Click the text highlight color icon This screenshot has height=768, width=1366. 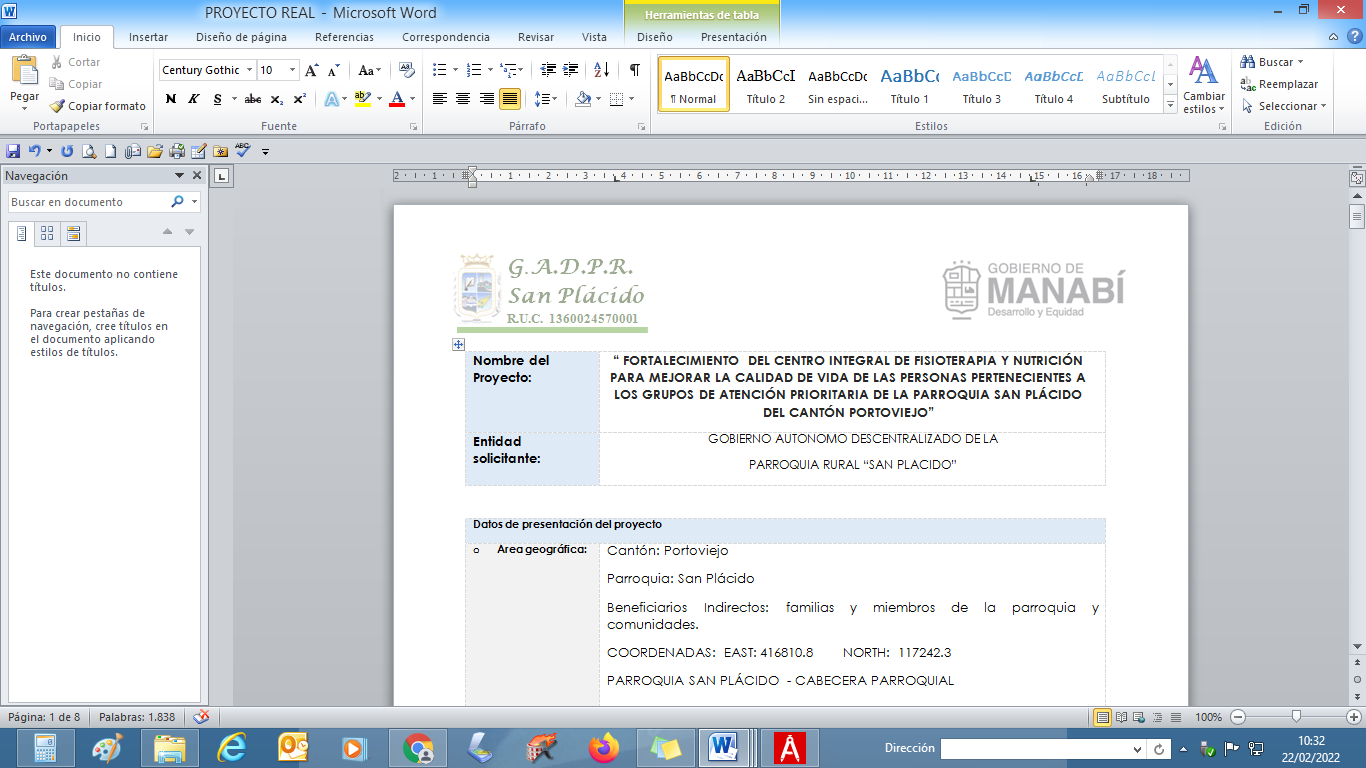[361, 99]
